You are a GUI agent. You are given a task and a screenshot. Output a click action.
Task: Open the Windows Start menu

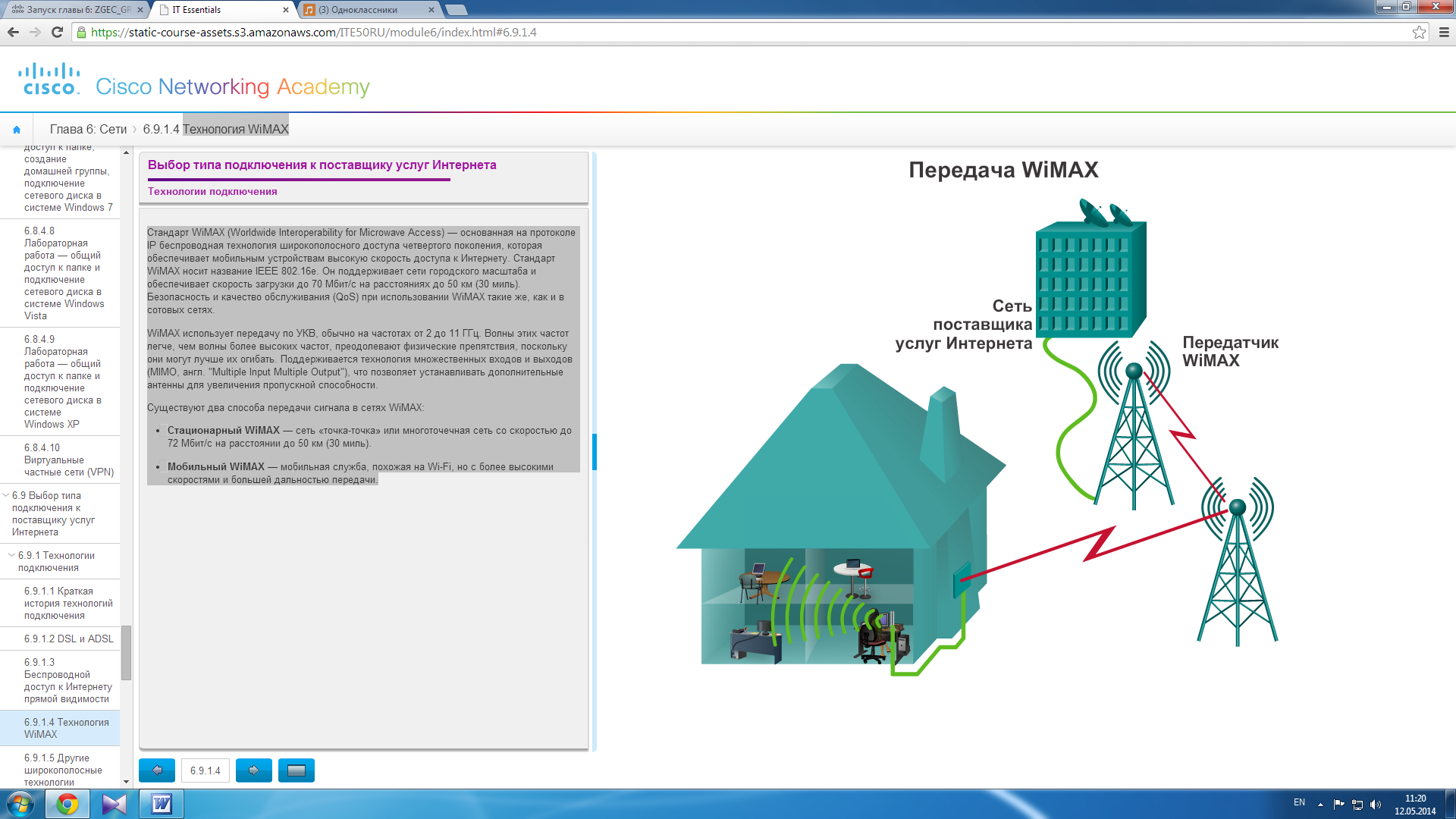point(20,804)
